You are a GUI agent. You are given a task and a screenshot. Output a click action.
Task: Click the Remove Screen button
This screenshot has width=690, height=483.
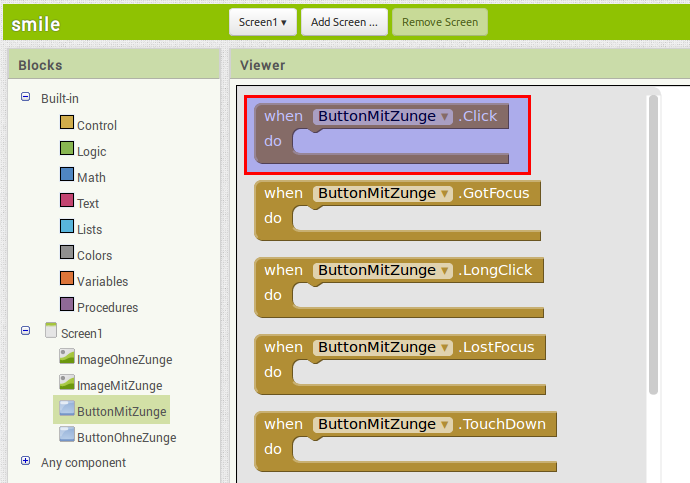coord(439,22)
